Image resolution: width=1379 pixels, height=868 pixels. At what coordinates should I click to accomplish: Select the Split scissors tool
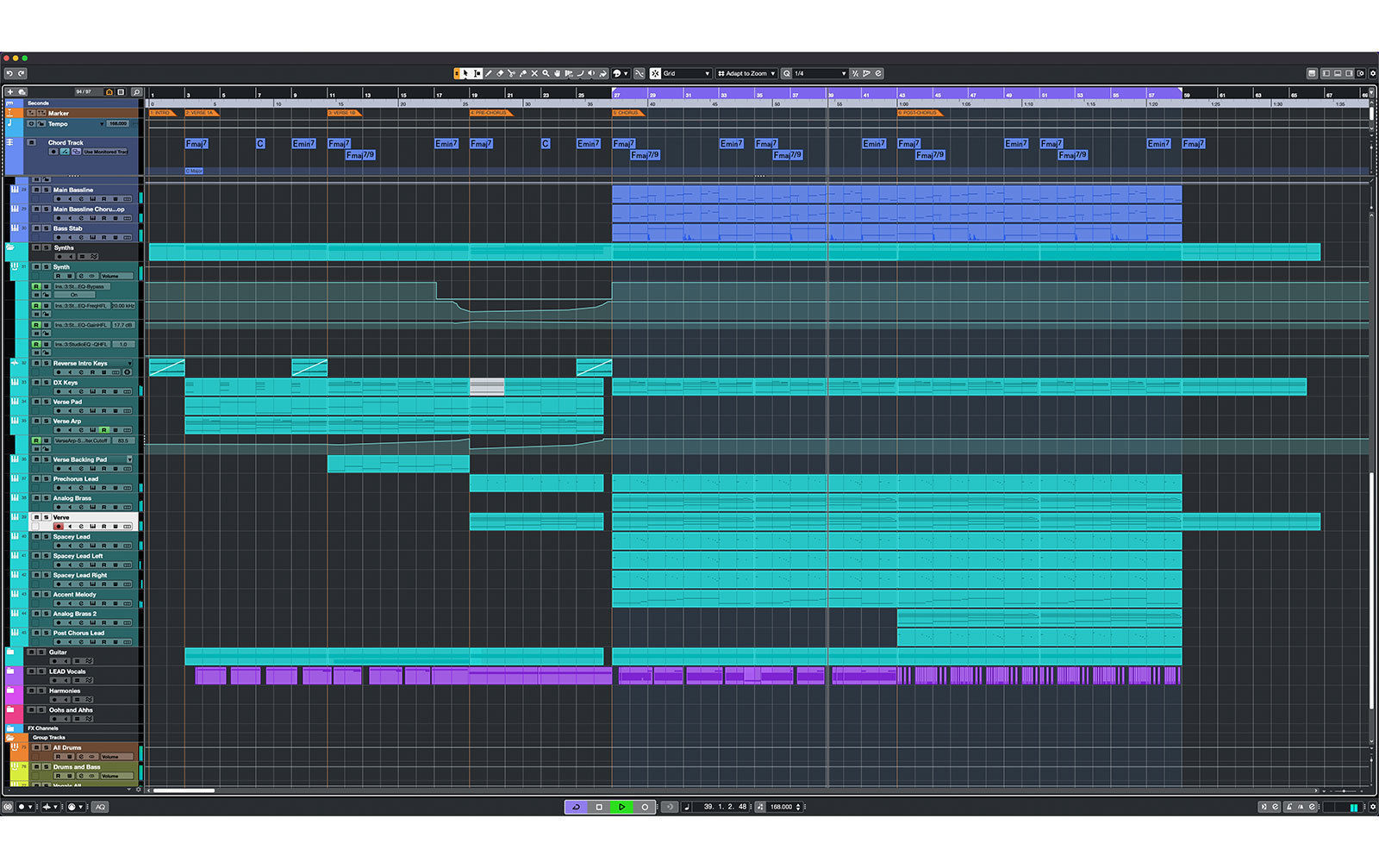coord(511,73)
